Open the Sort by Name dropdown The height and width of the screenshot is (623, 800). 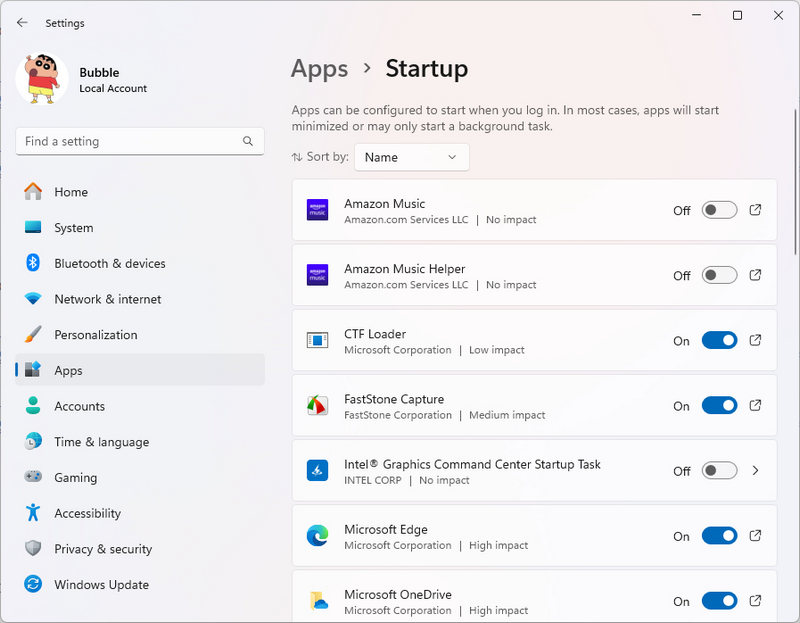[411, 157]
